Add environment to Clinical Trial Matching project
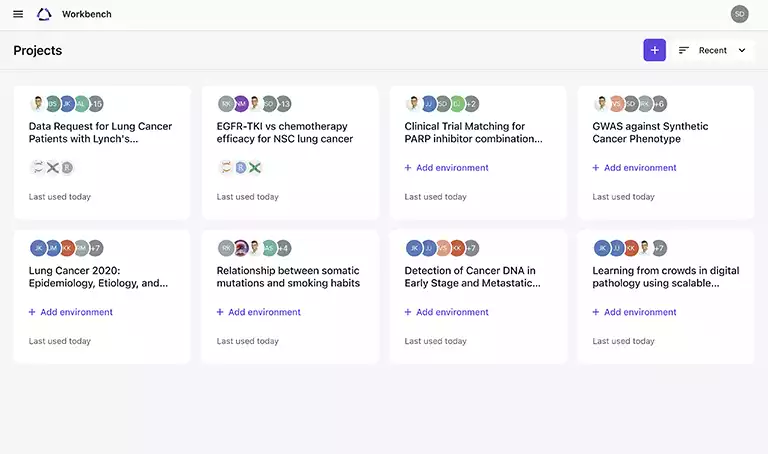This screenshot has width=768, height=454. click(446, 168)
